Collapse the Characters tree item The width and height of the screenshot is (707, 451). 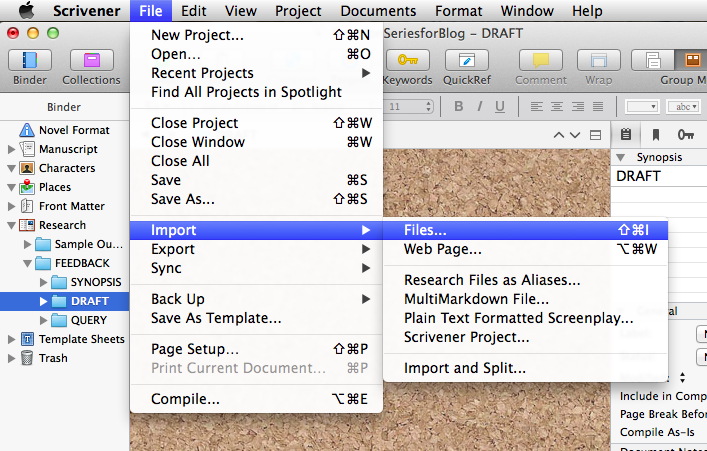pyautogui.click(x=12, y=168)
